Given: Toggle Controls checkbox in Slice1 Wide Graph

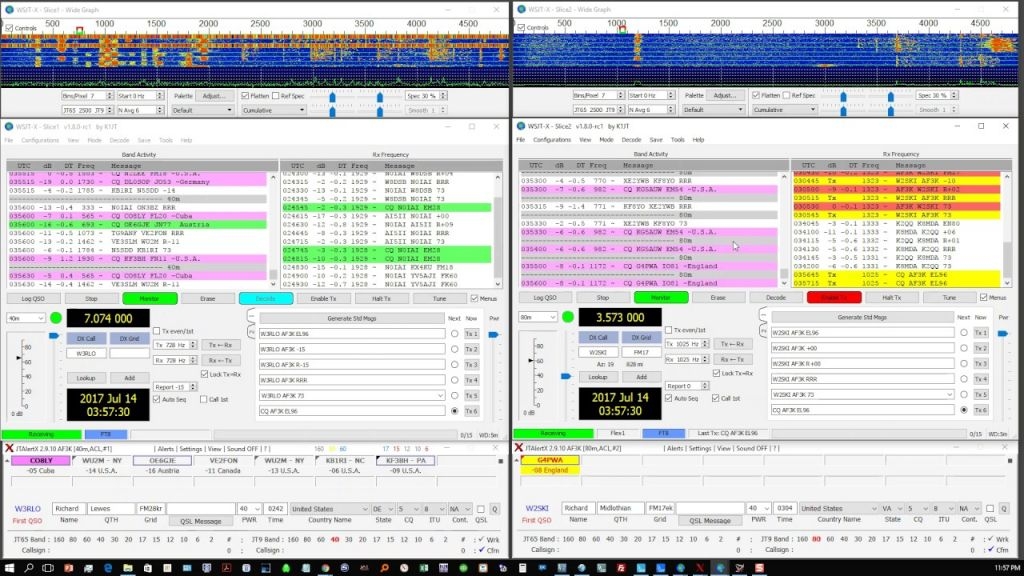Looking at the screenshot, I should (9, 28).
